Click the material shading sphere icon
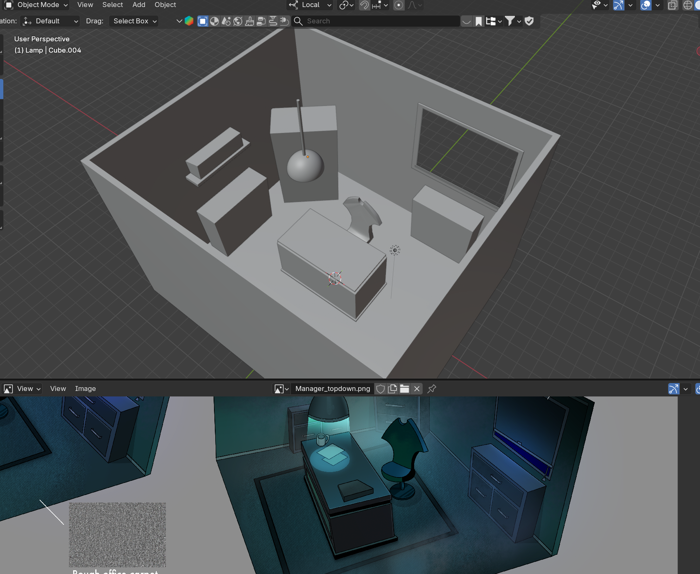Viewport: 700px width, 574px height. pos(214,21)
